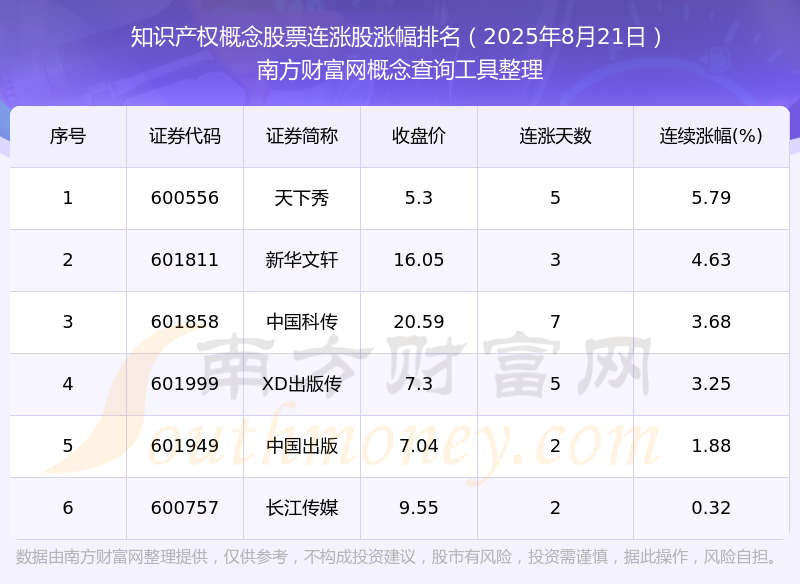Image resolution: width=800 pixels, height=584 pixels.
Task: Click closing price 7.04
Action: [419, 446]
